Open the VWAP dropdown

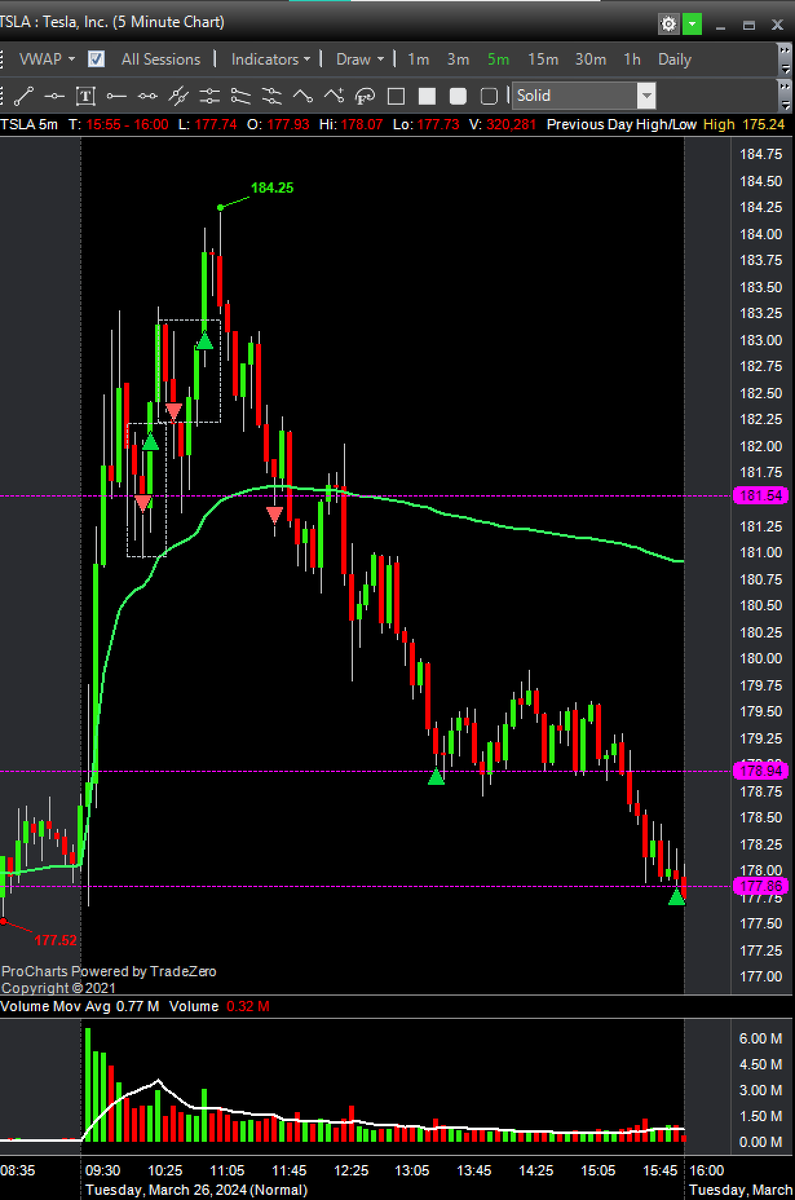46,59
